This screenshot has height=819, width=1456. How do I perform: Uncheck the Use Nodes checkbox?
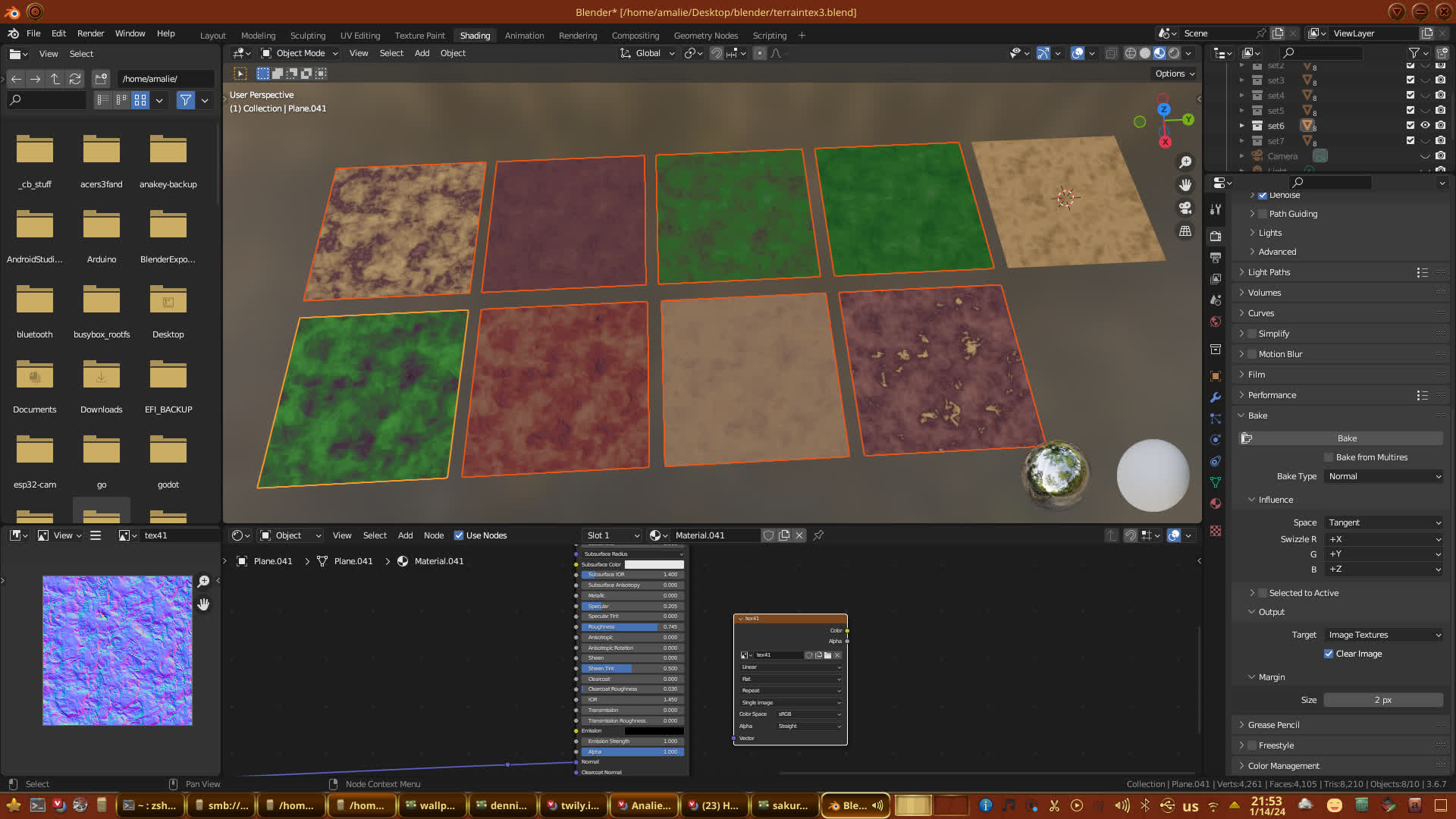(x=459, y=535)
